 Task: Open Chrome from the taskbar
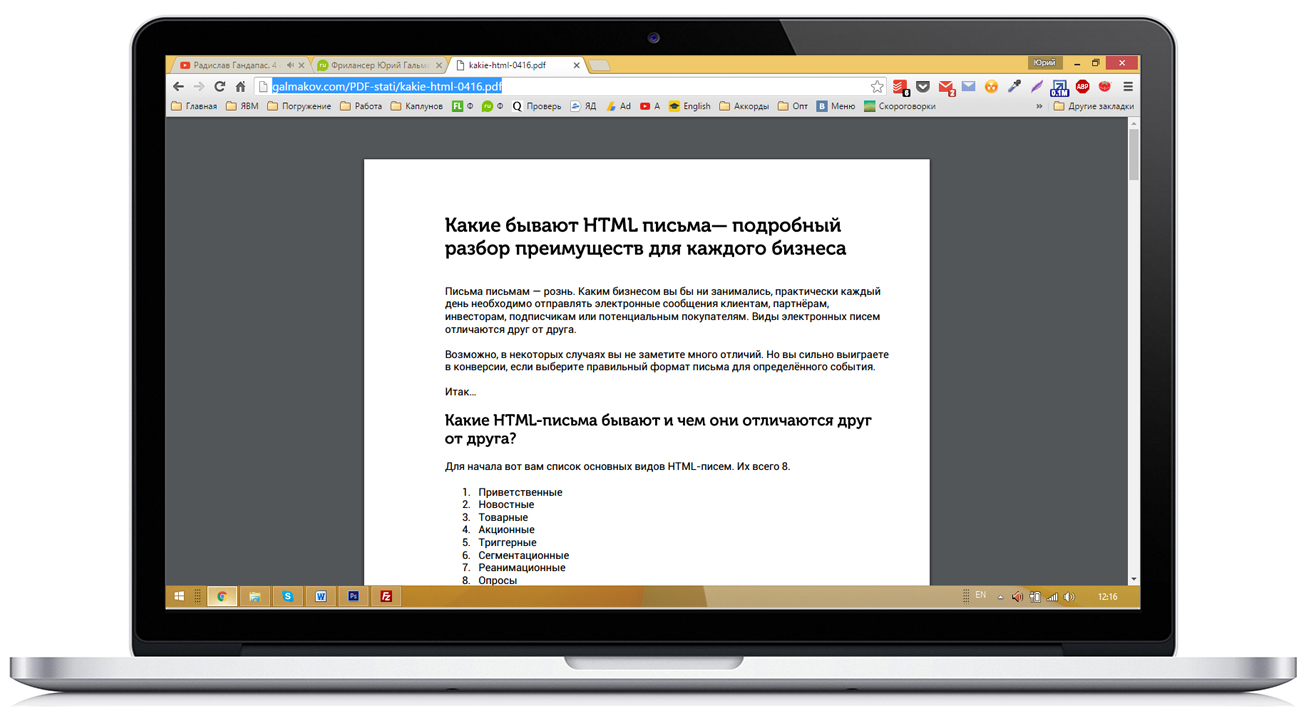tap(222, 597)
